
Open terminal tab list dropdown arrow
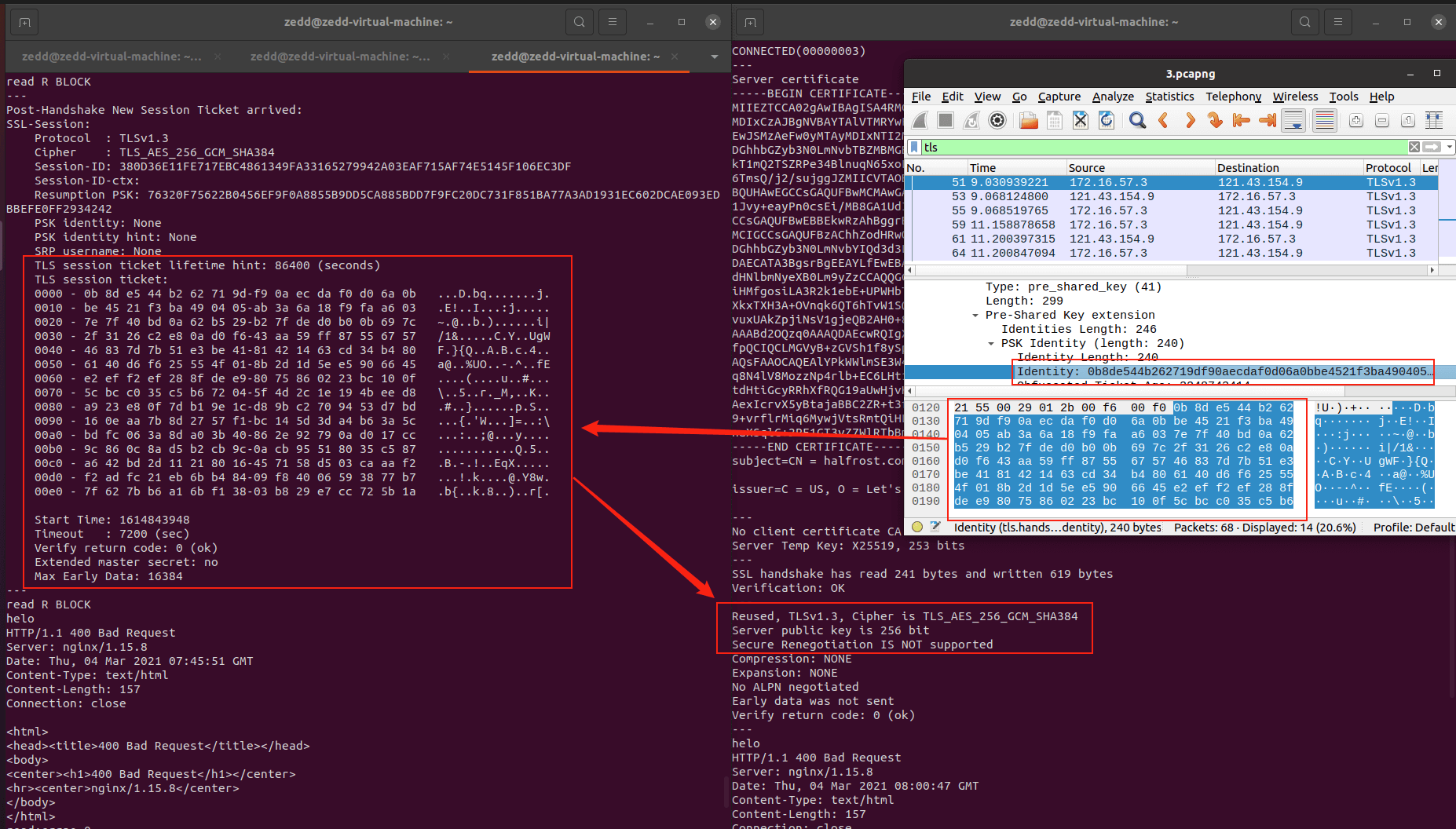[714, 57]
